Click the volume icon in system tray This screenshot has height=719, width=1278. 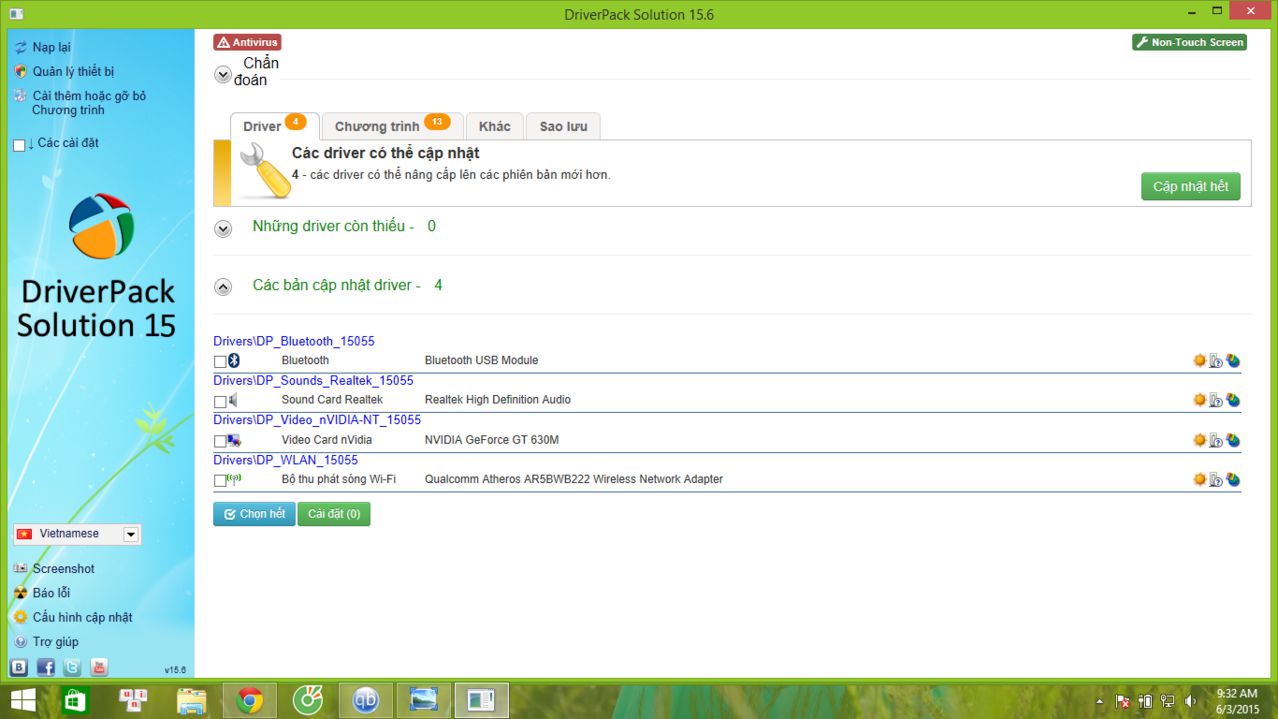pos(1190,701)
